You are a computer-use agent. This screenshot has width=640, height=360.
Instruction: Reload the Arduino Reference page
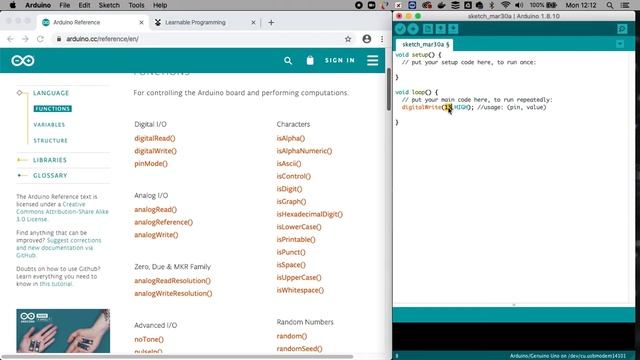(x=40, y=39)
